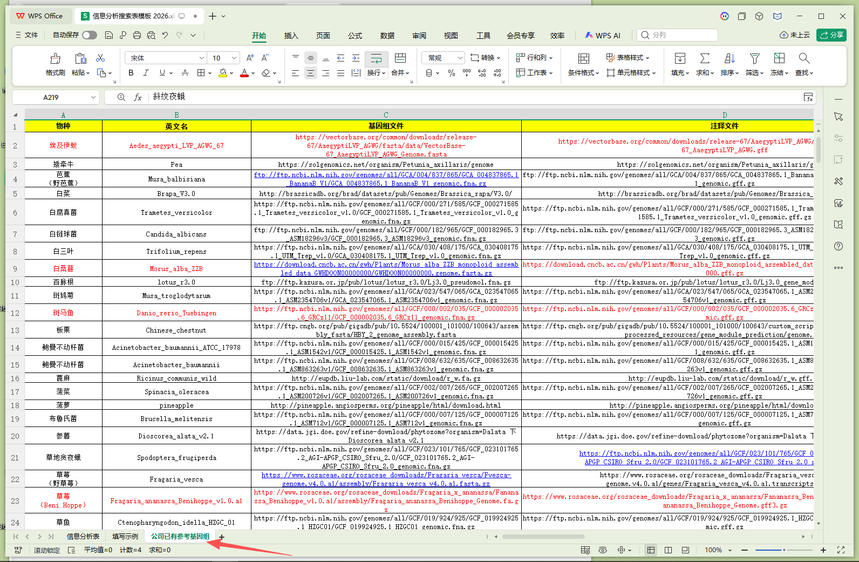Click the Italic formatting icon

tap(146, 73)
